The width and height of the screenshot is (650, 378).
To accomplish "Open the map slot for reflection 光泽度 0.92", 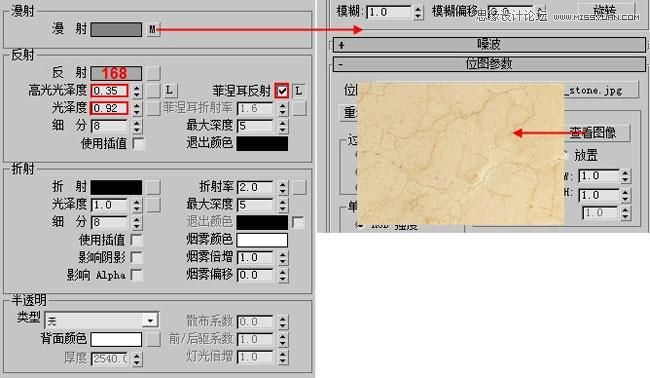I will (153, 108).
